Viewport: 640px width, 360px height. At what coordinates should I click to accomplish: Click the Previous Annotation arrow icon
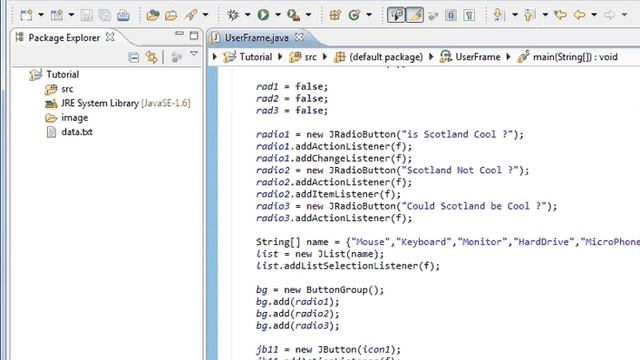[529, 15]
